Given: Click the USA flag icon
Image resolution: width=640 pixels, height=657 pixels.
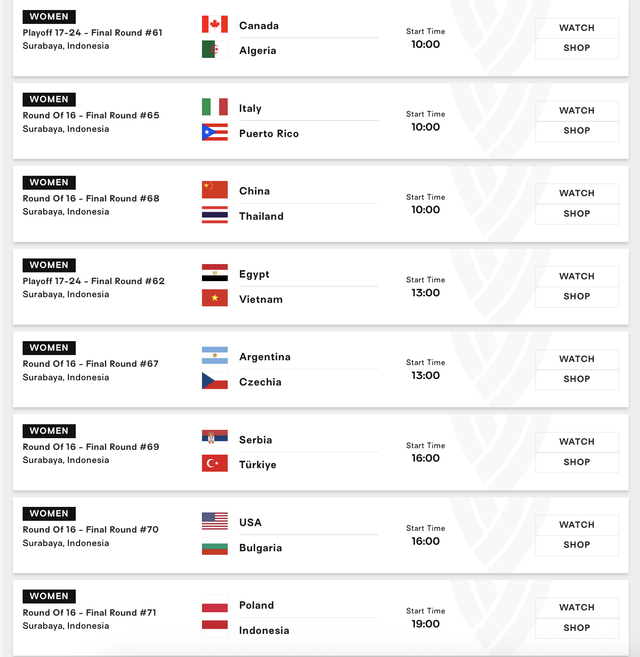Looking at the screenshot, I should (x=215, y=521).
